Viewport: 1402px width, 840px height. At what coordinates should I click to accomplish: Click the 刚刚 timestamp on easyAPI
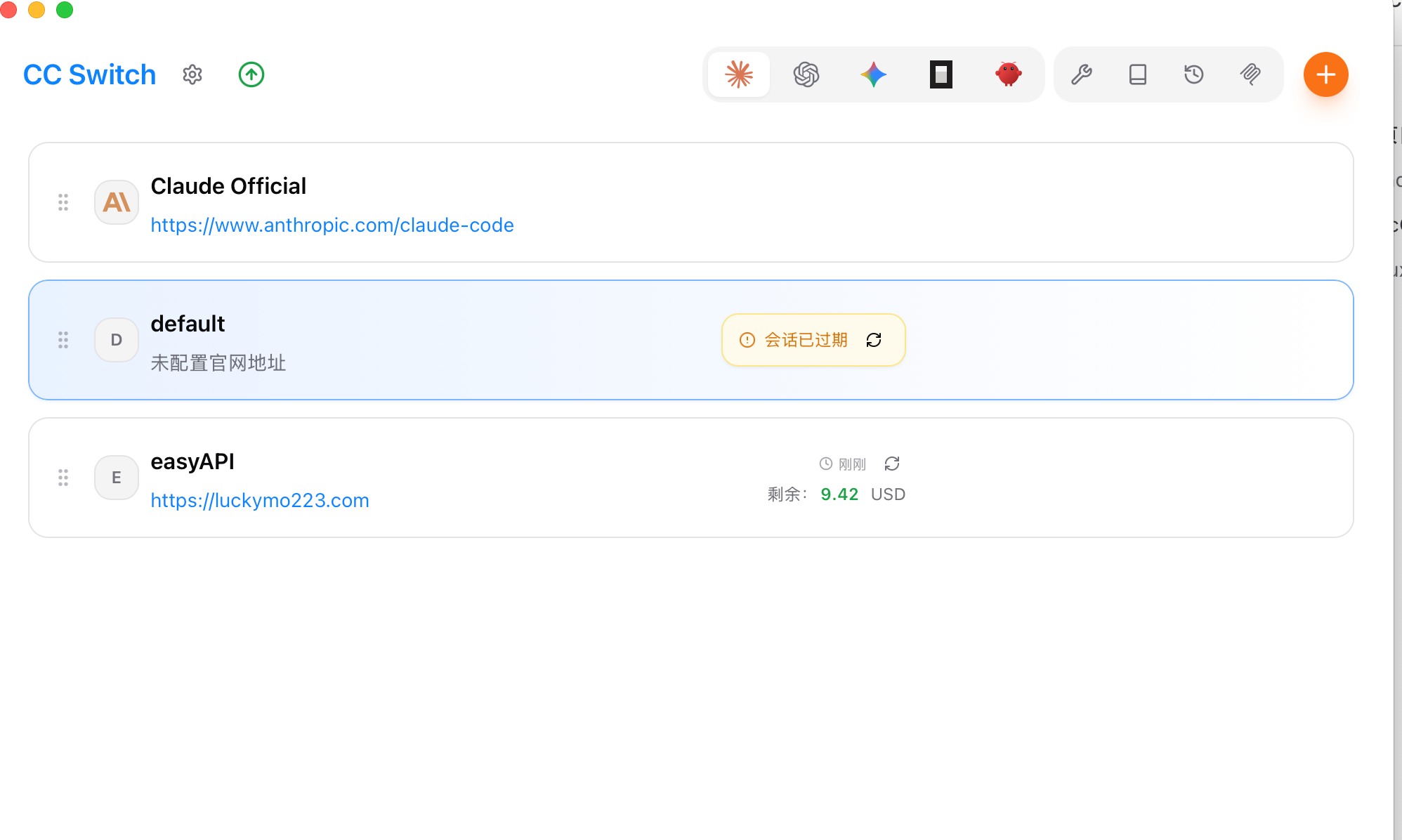pyautogui.click(x=852, y=464)
